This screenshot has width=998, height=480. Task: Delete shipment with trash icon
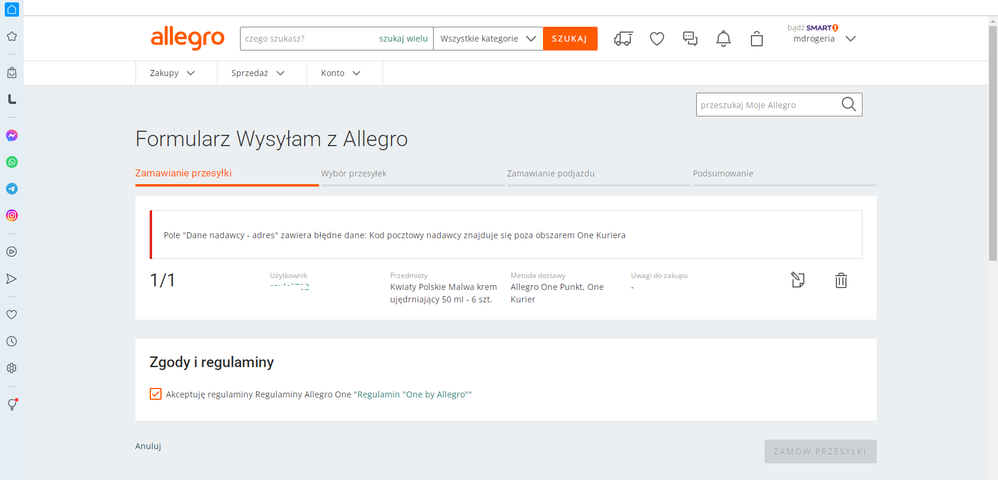coord(841,280)
